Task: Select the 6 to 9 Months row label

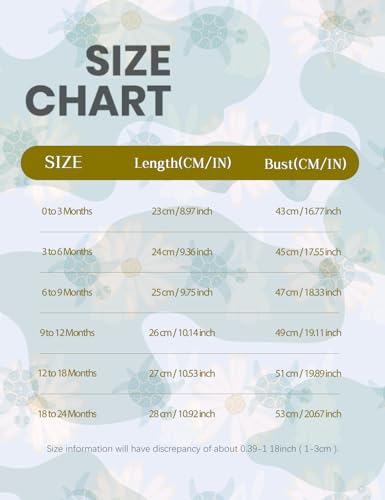Action: coord(67,292)
